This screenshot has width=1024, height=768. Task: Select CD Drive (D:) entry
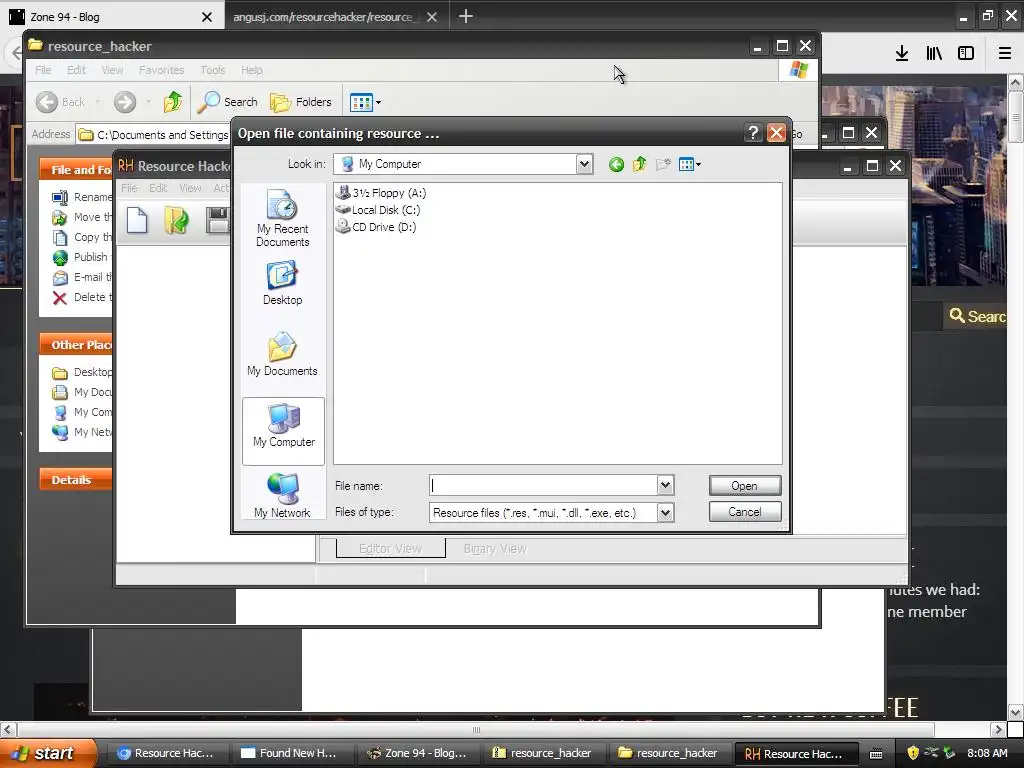pos(376,227)
